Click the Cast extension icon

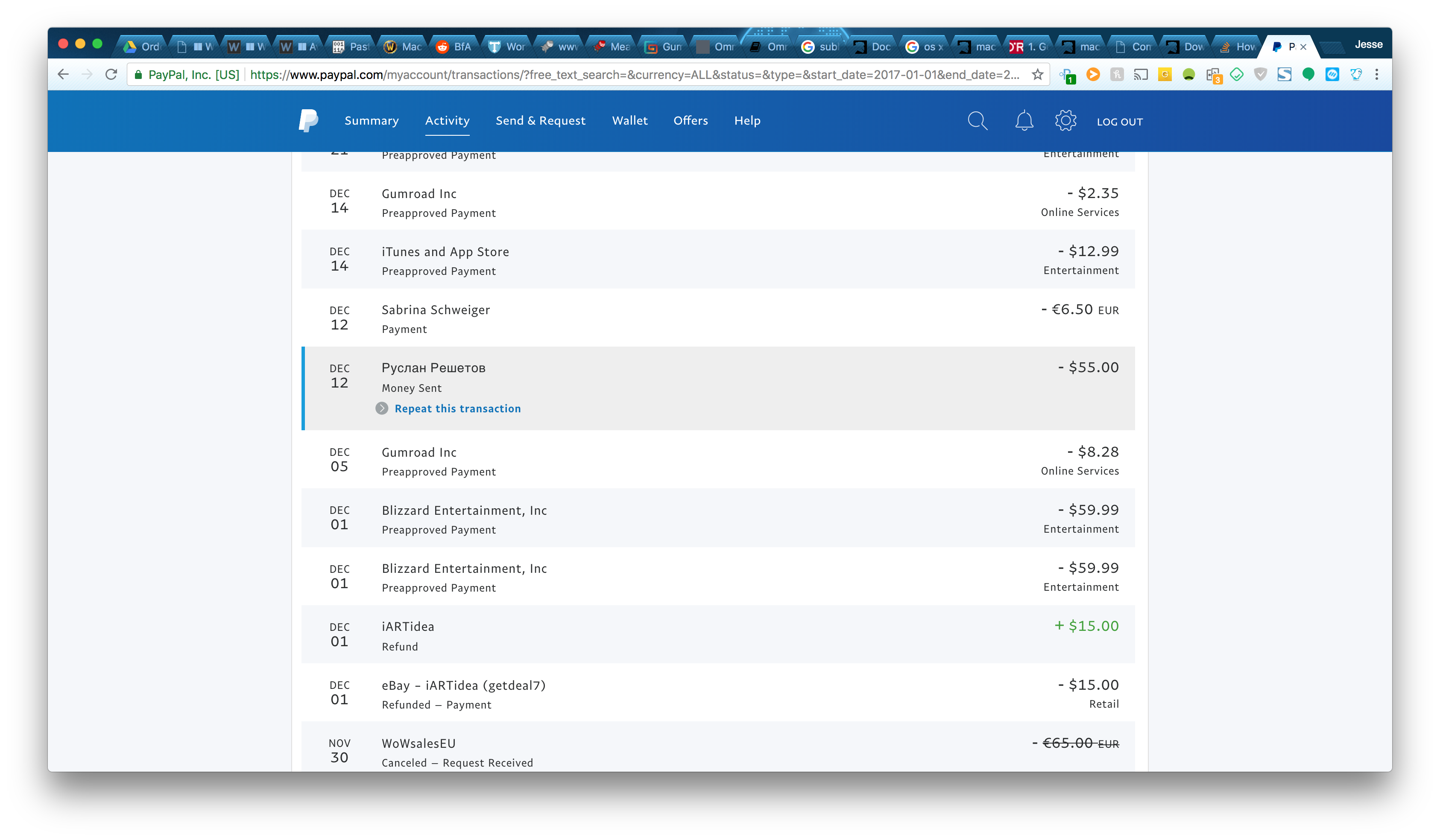(1141, 74)
